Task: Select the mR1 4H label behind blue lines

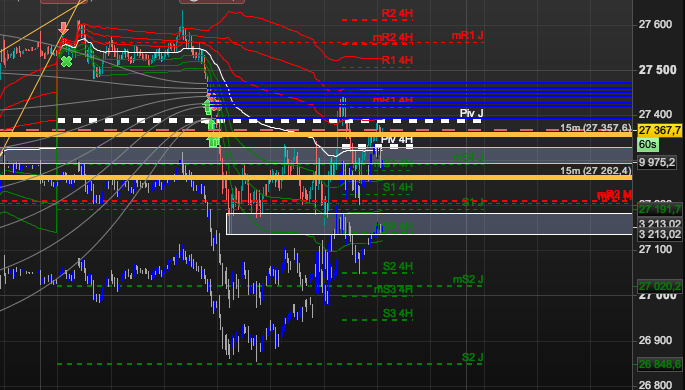Action: pos(393,100)
